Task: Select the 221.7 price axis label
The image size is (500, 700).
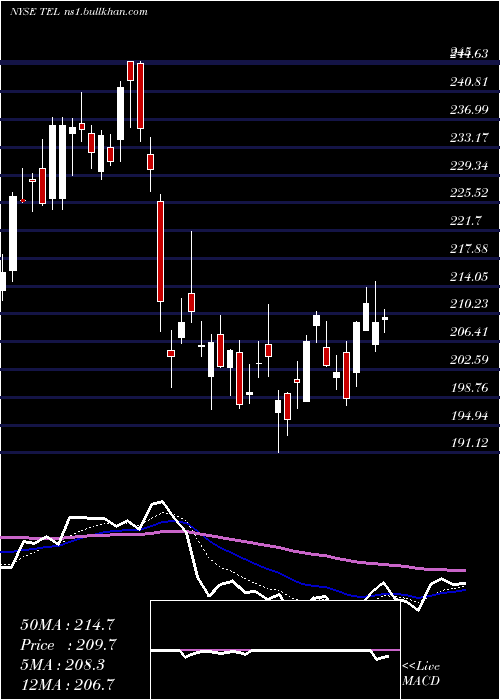Action: point(465,221)
